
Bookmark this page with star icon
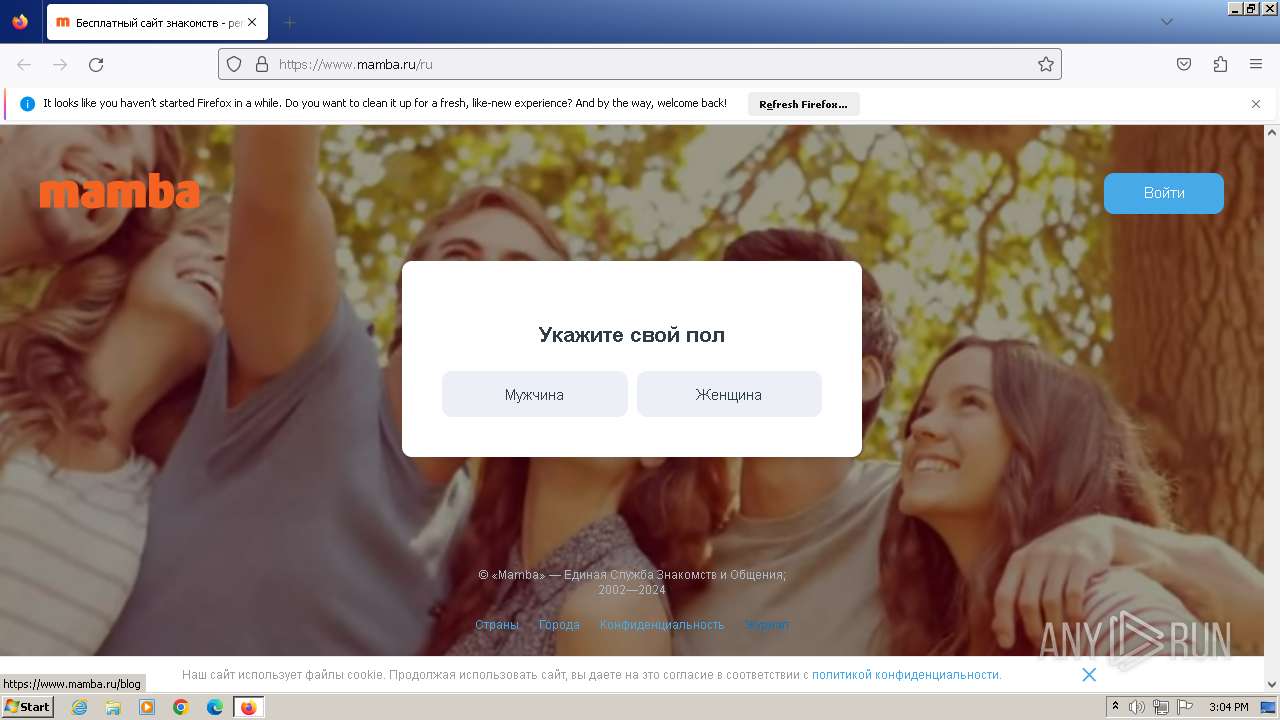click(1046, 64)
